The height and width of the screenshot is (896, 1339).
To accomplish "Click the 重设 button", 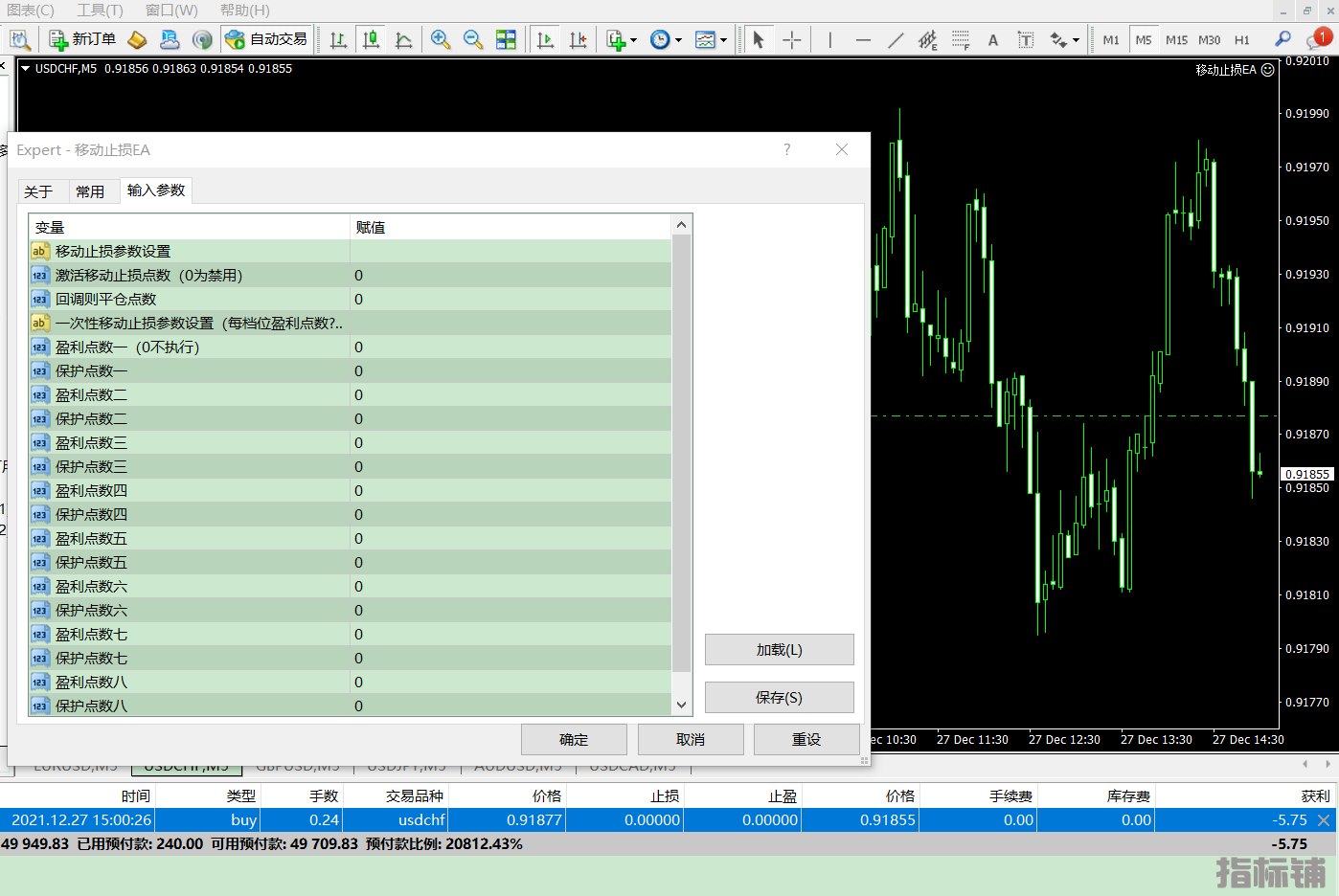I will click(806, 740).
